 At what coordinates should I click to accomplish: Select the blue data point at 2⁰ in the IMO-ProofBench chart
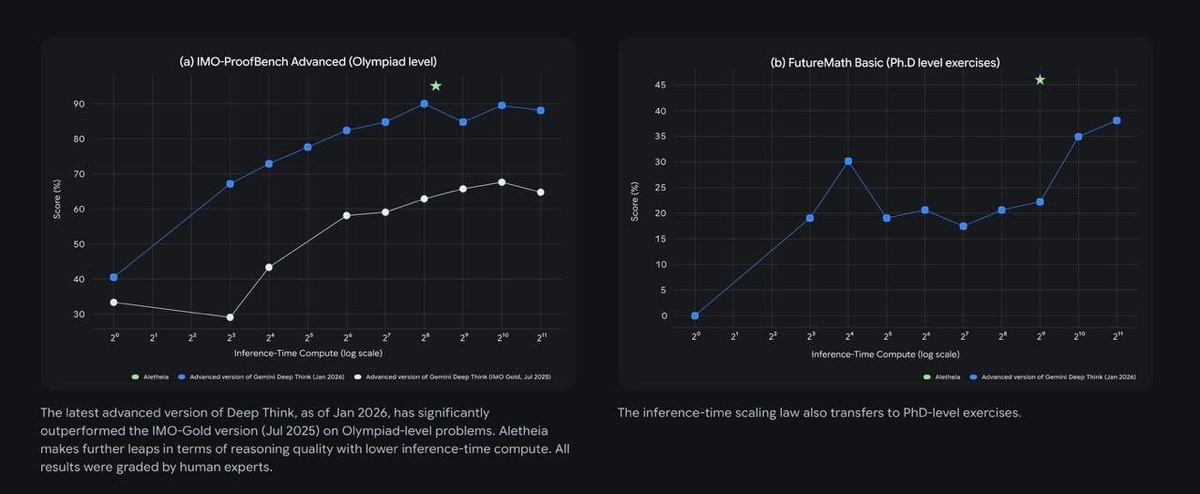(x=114, y=277)
